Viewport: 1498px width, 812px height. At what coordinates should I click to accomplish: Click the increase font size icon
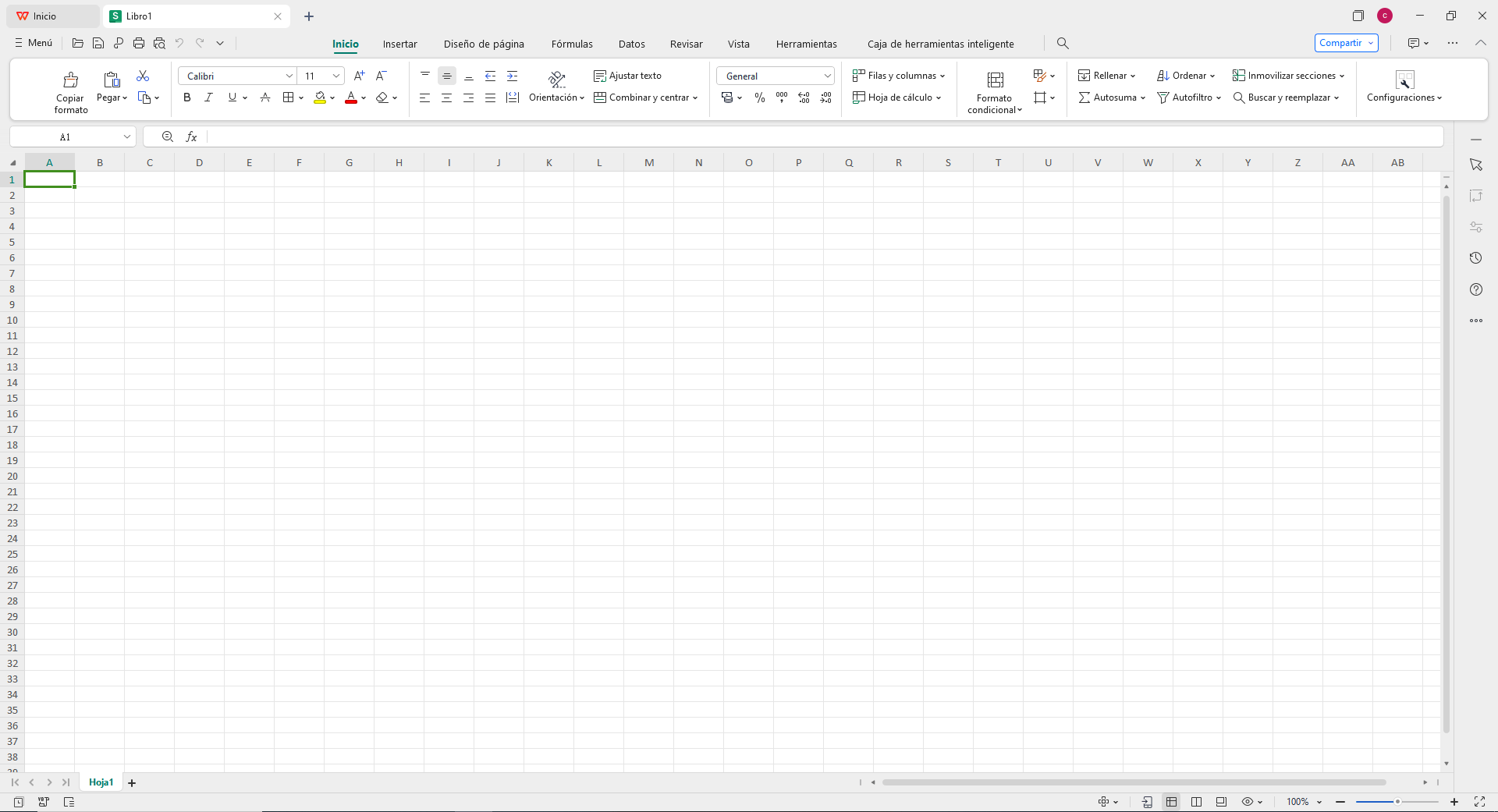click(359, 76)
